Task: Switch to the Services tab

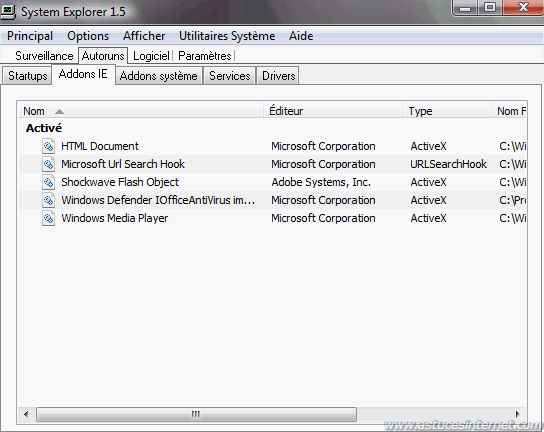Action: (230, 76)
